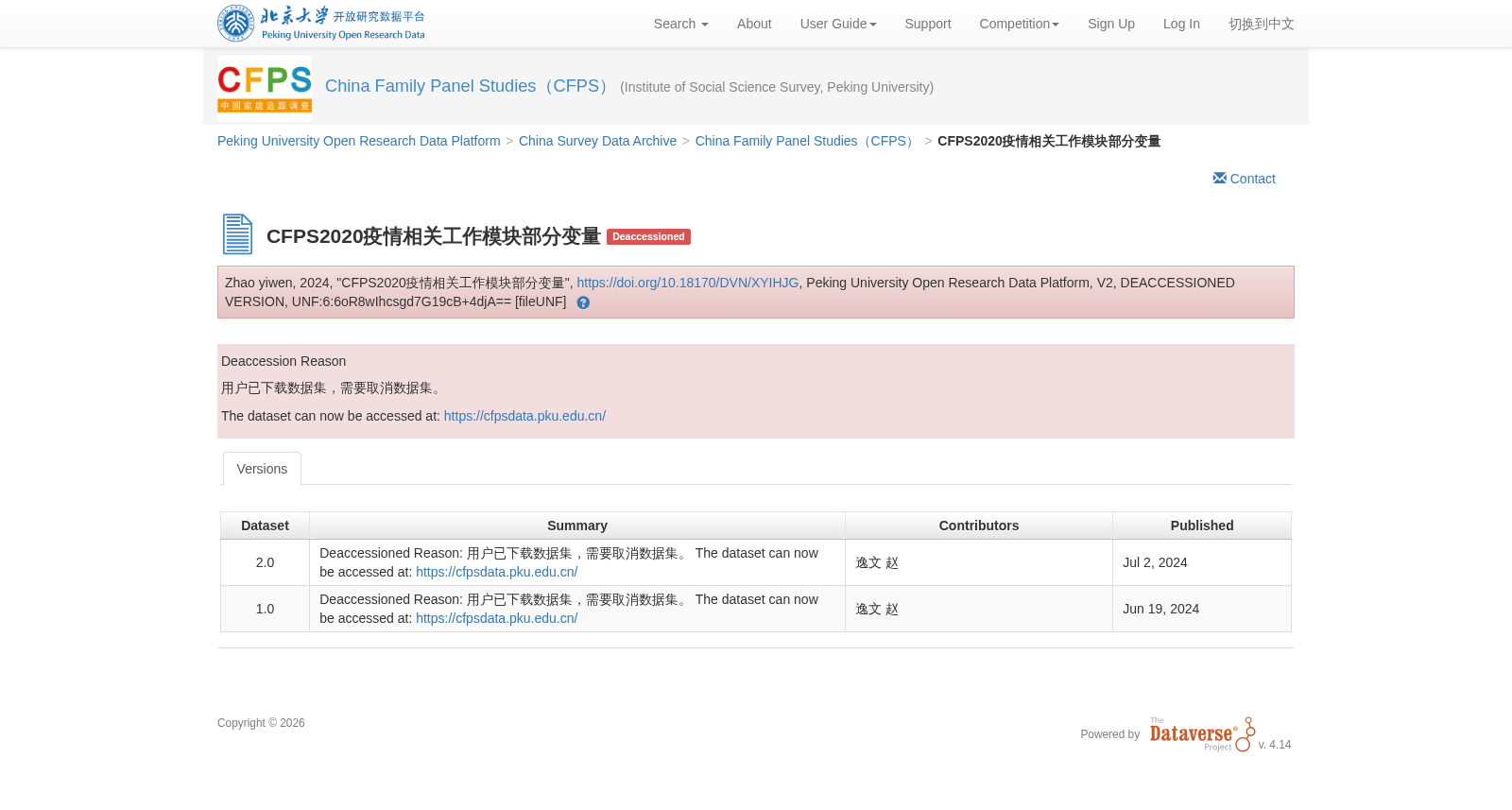Click contributor 逸文 赵 in version 1.0 row
Screen dimensions: 1512x810
[877, 609]
